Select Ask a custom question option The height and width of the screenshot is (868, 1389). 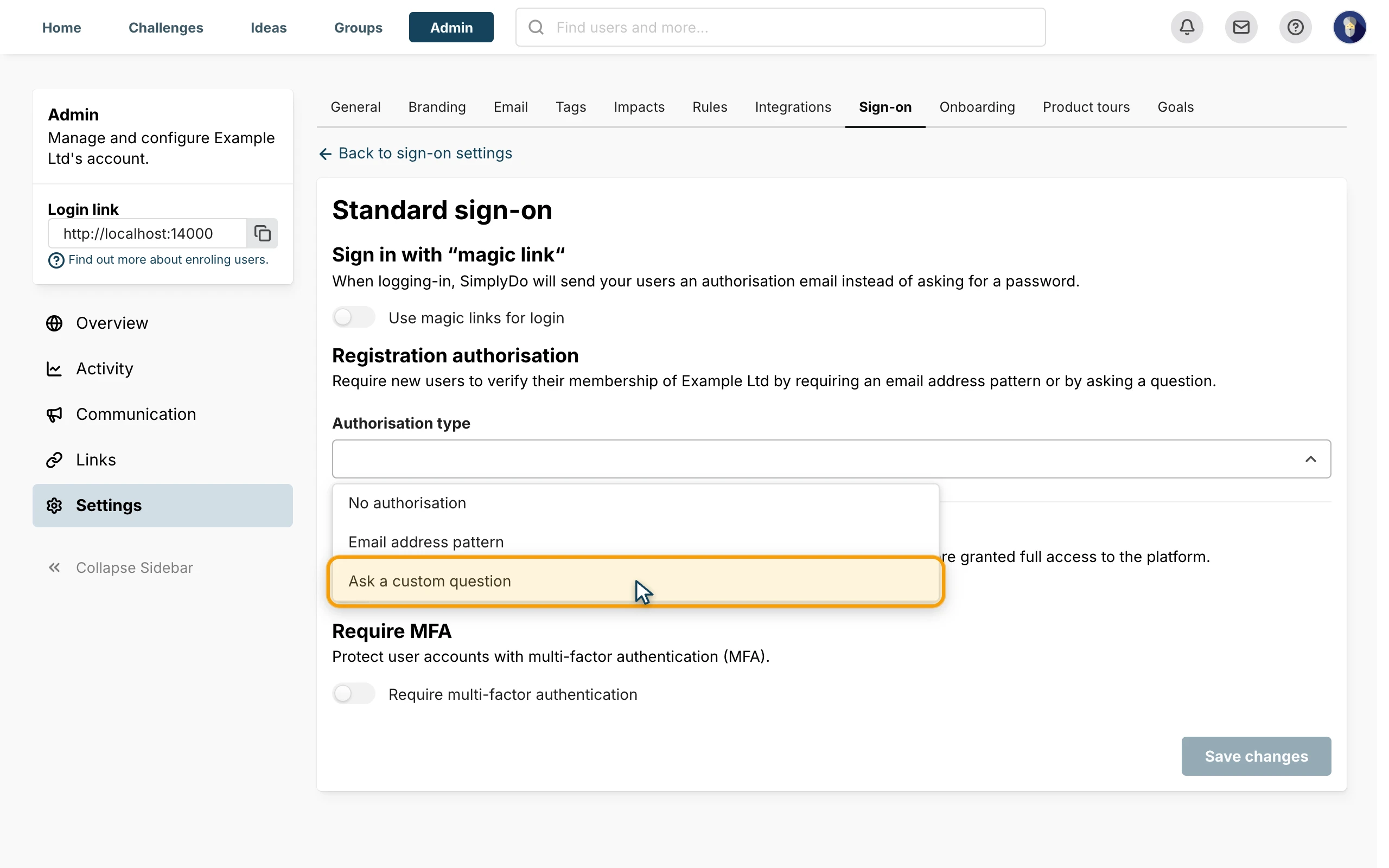(x=635, y=581)
